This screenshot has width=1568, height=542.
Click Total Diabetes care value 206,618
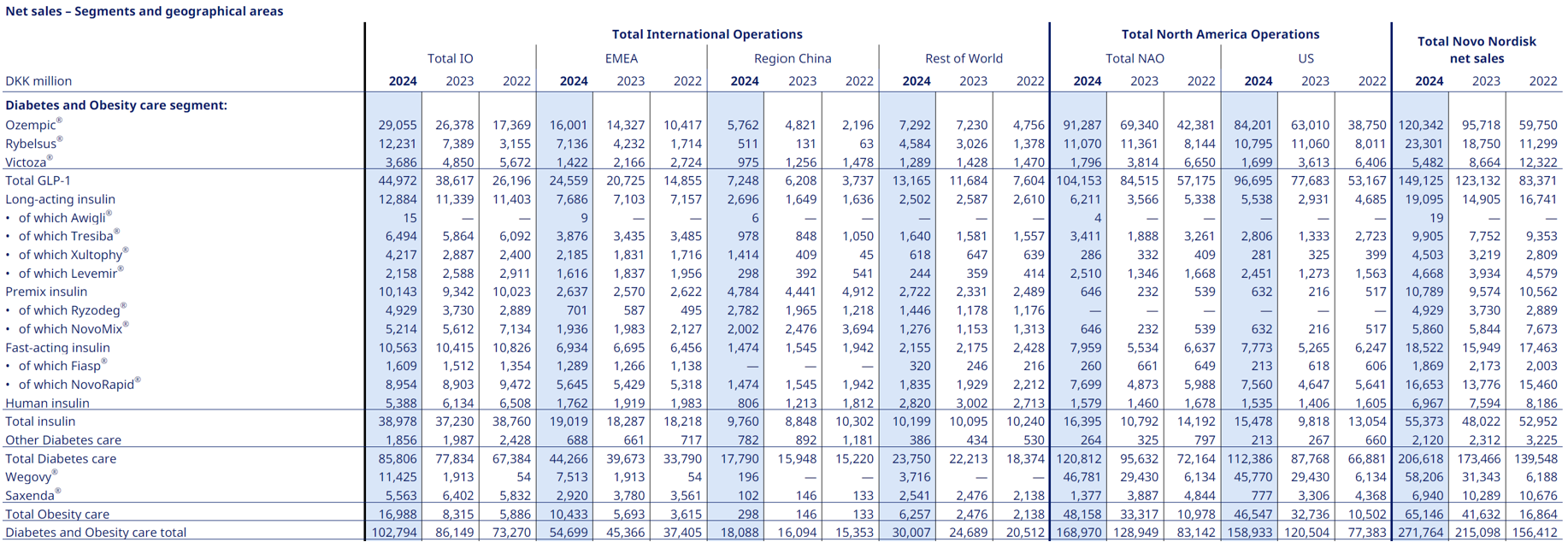tap(1421, 459)
